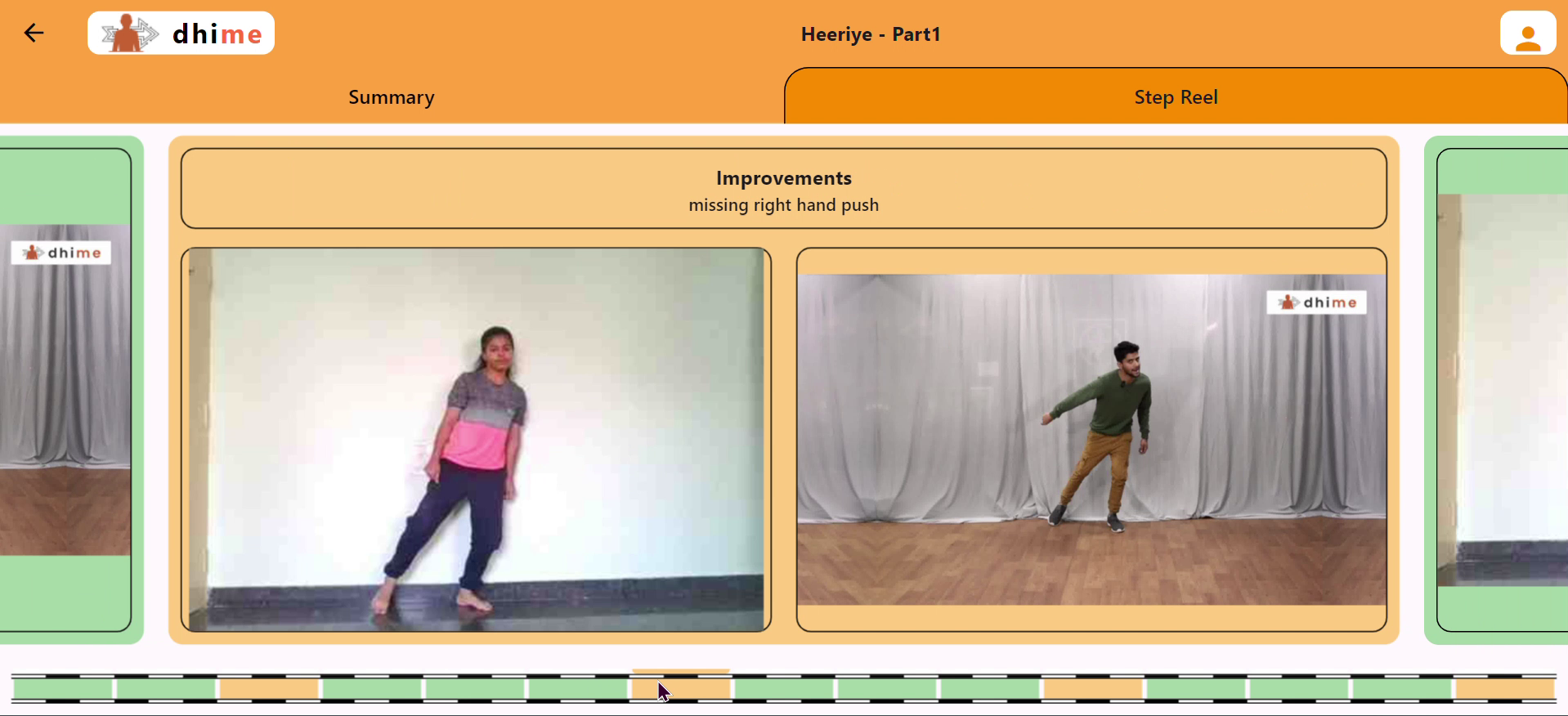Viewport: 1568px width, 716px height.
Task: Select the Step Reel tab
Action: click(1176, 96)
